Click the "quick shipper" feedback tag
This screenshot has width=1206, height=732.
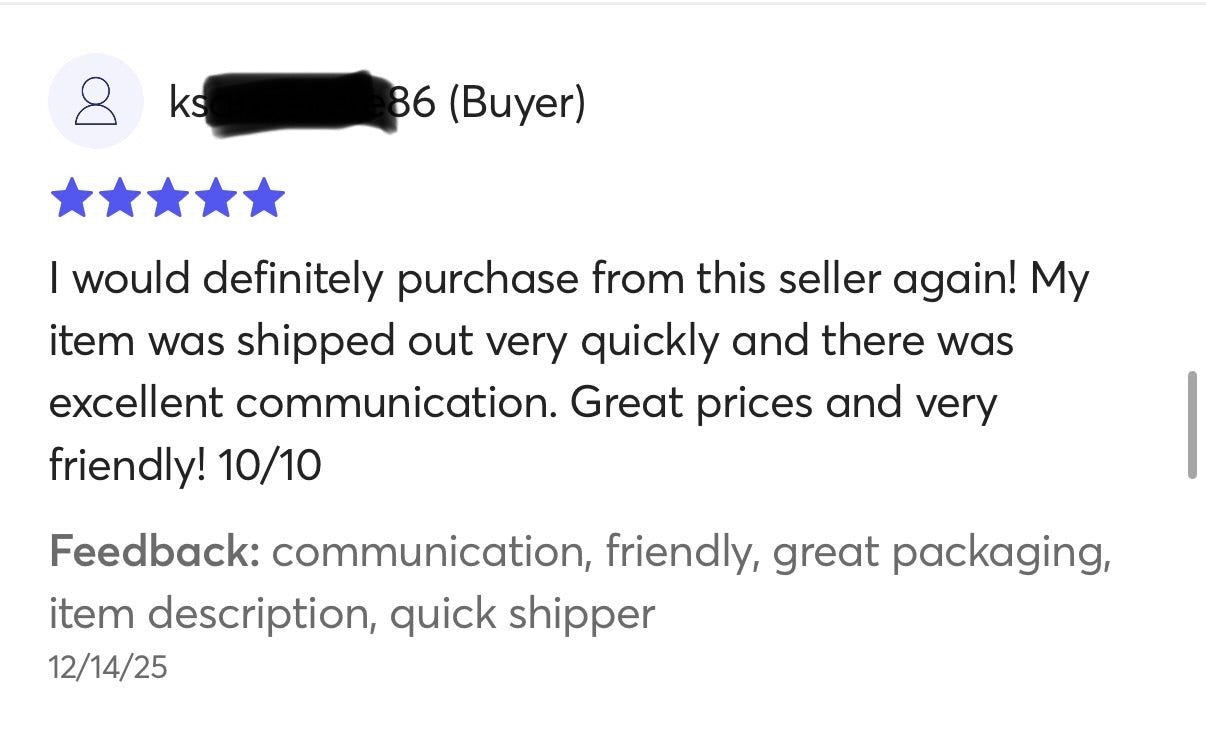(522, 613)
